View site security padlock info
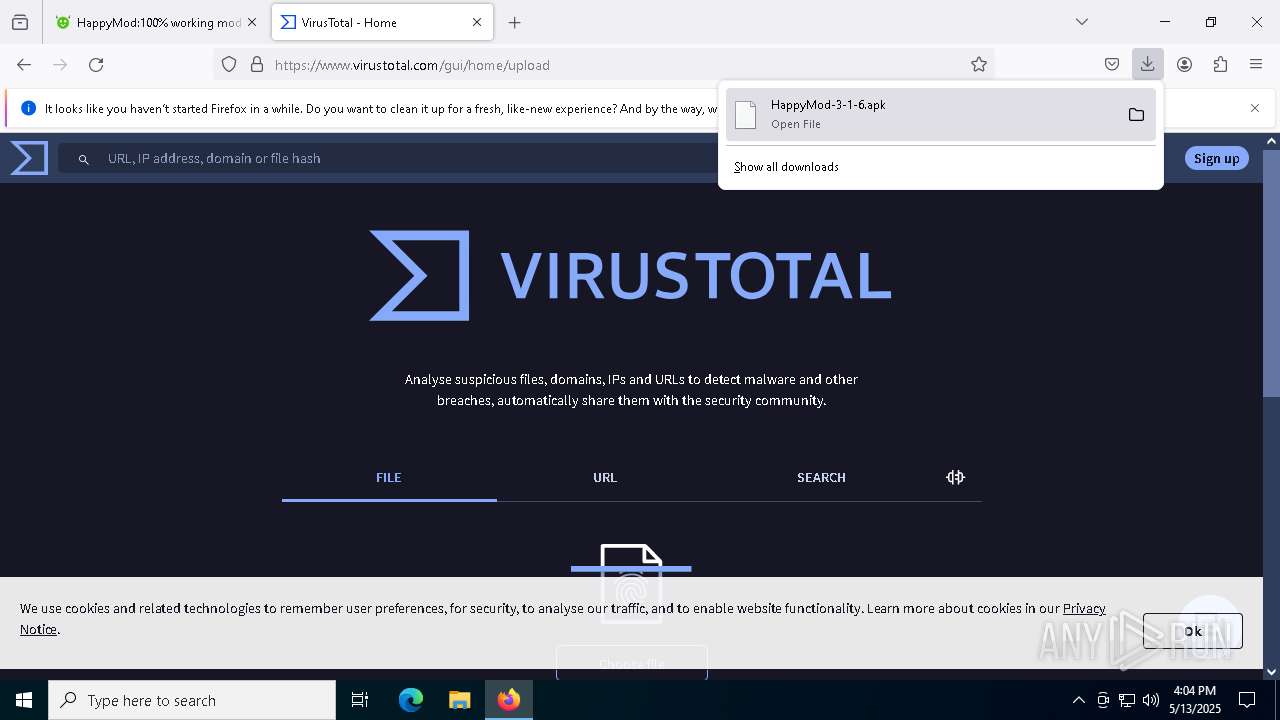 (x=257, y=65)
